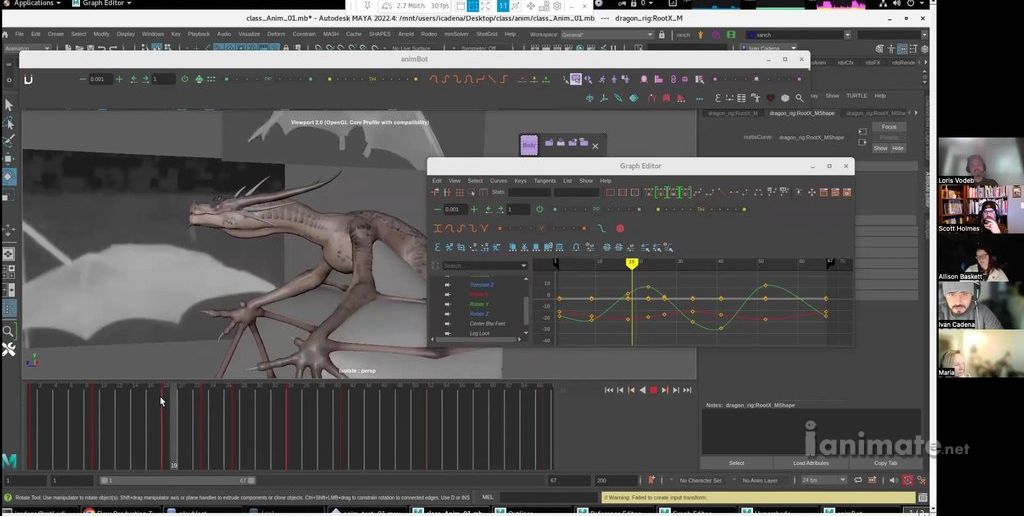Viewport: 1024px width, 516px height.
Task: Click the blue S-curve icon in Graph Editor
Action: [601, 229]
